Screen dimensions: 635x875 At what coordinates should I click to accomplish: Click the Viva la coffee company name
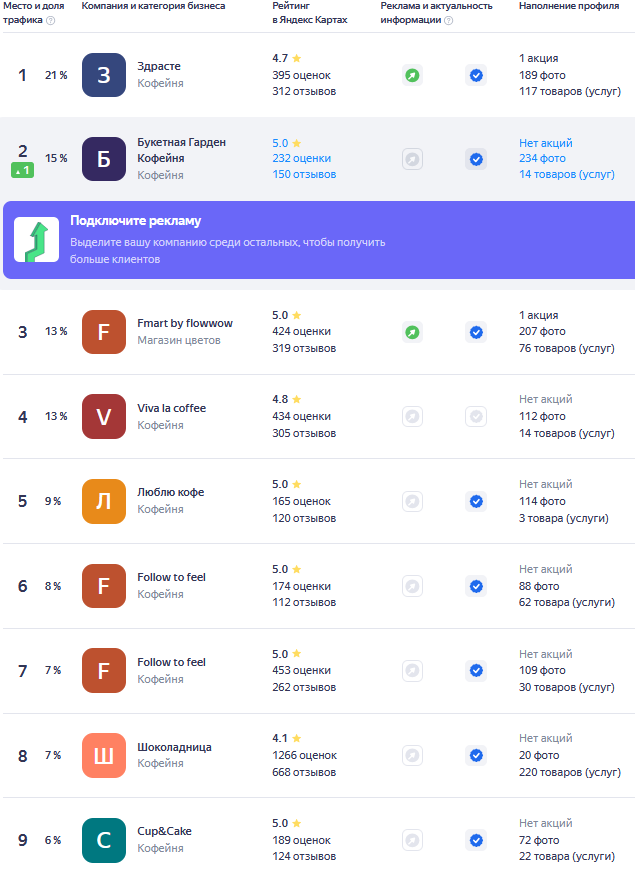click(171, 408)
